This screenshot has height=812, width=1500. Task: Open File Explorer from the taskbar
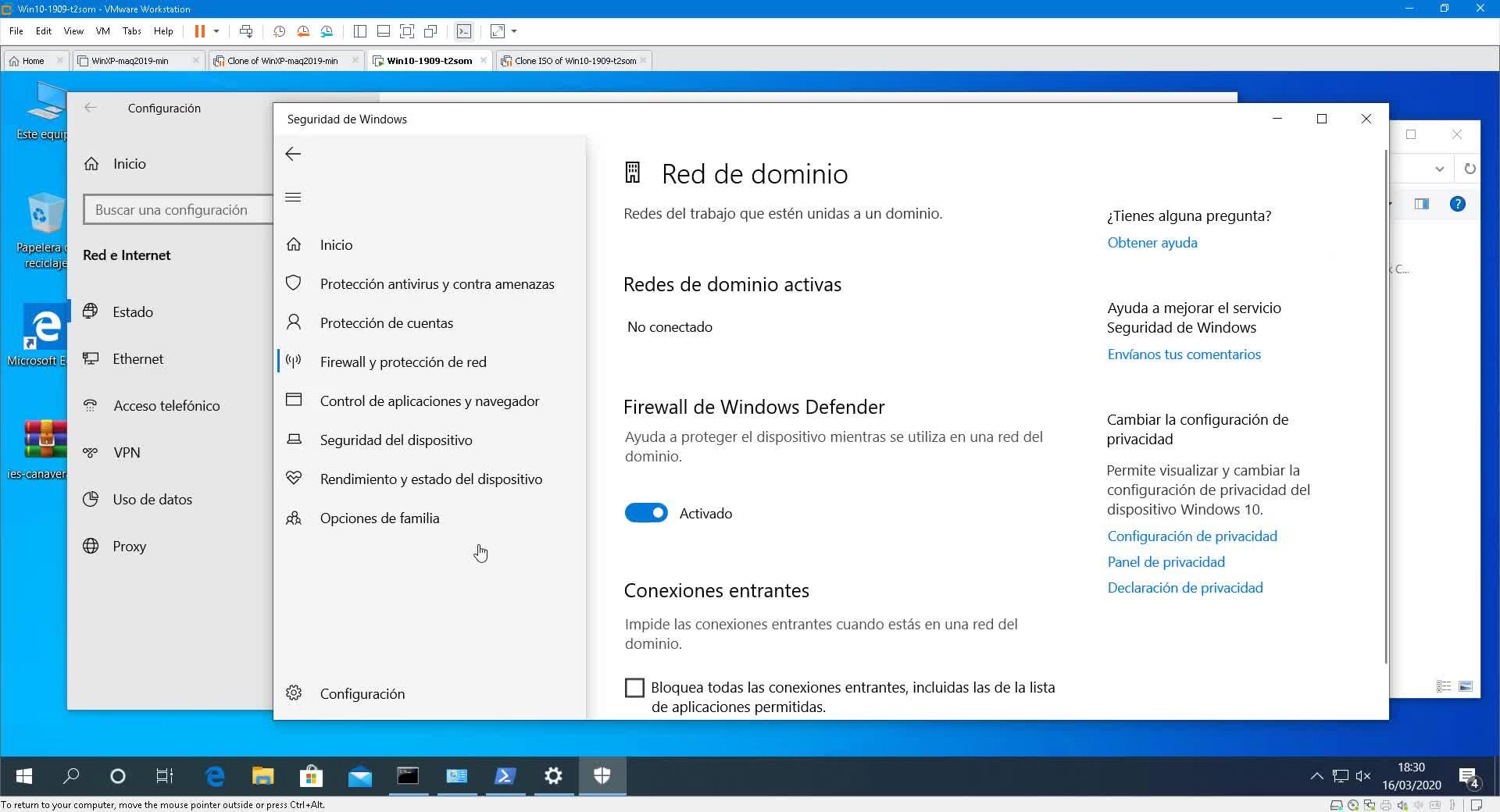point(262,775)
